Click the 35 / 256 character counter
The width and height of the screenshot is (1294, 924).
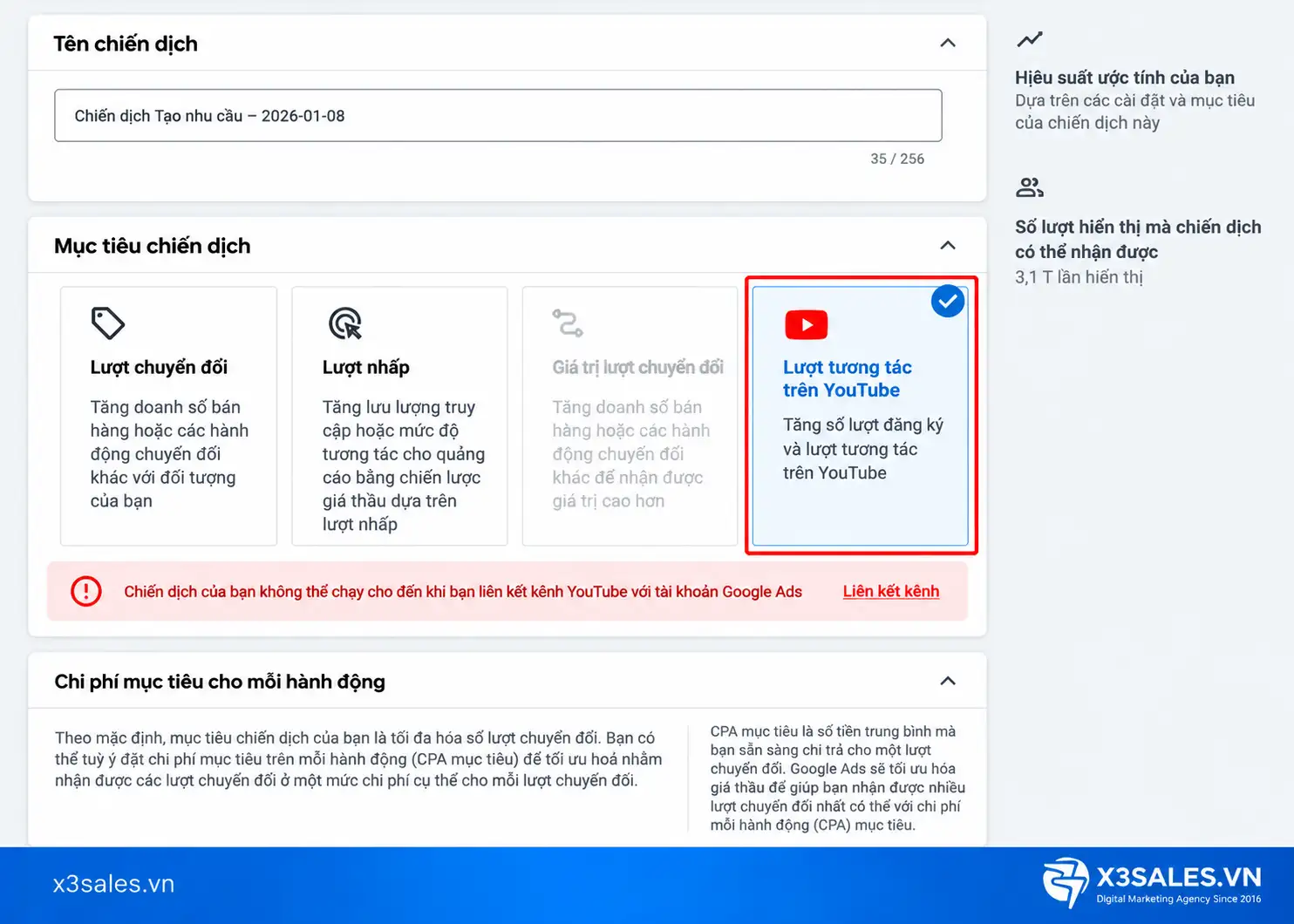click(897, 159)
